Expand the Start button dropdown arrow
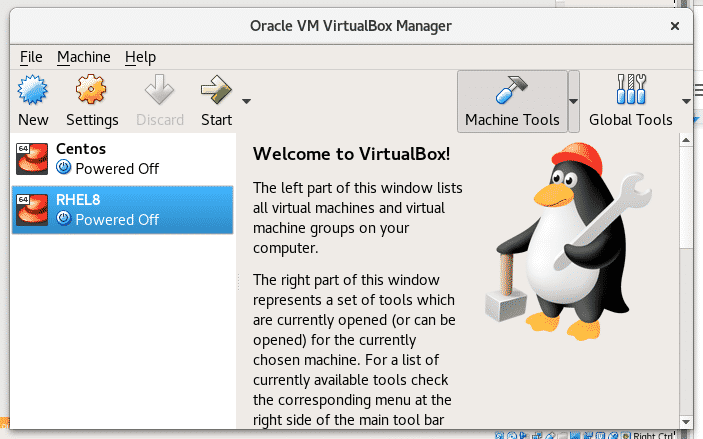 [x=246, y=101]
